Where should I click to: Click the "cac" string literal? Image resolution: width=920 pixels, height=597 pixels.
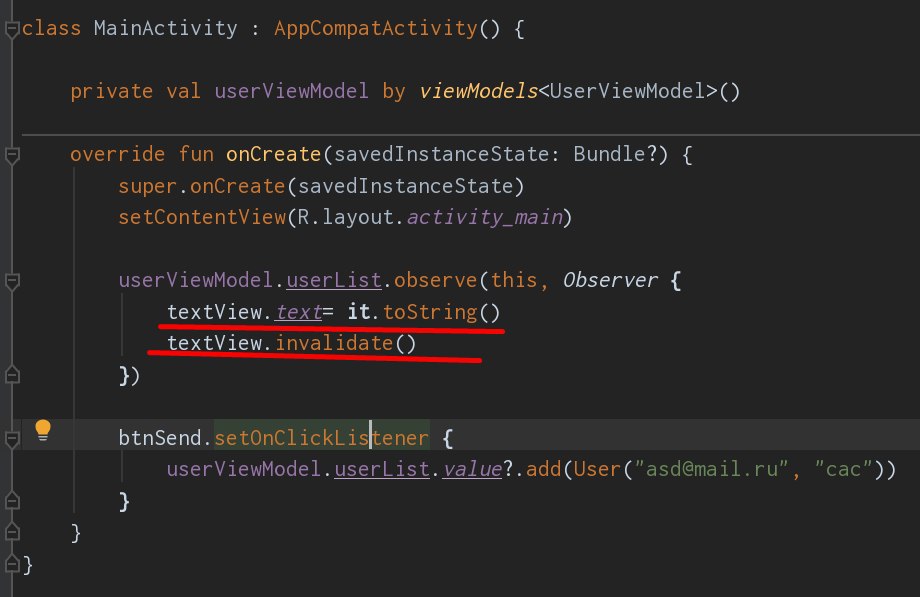pyautogui.click(x=843, y=469)
